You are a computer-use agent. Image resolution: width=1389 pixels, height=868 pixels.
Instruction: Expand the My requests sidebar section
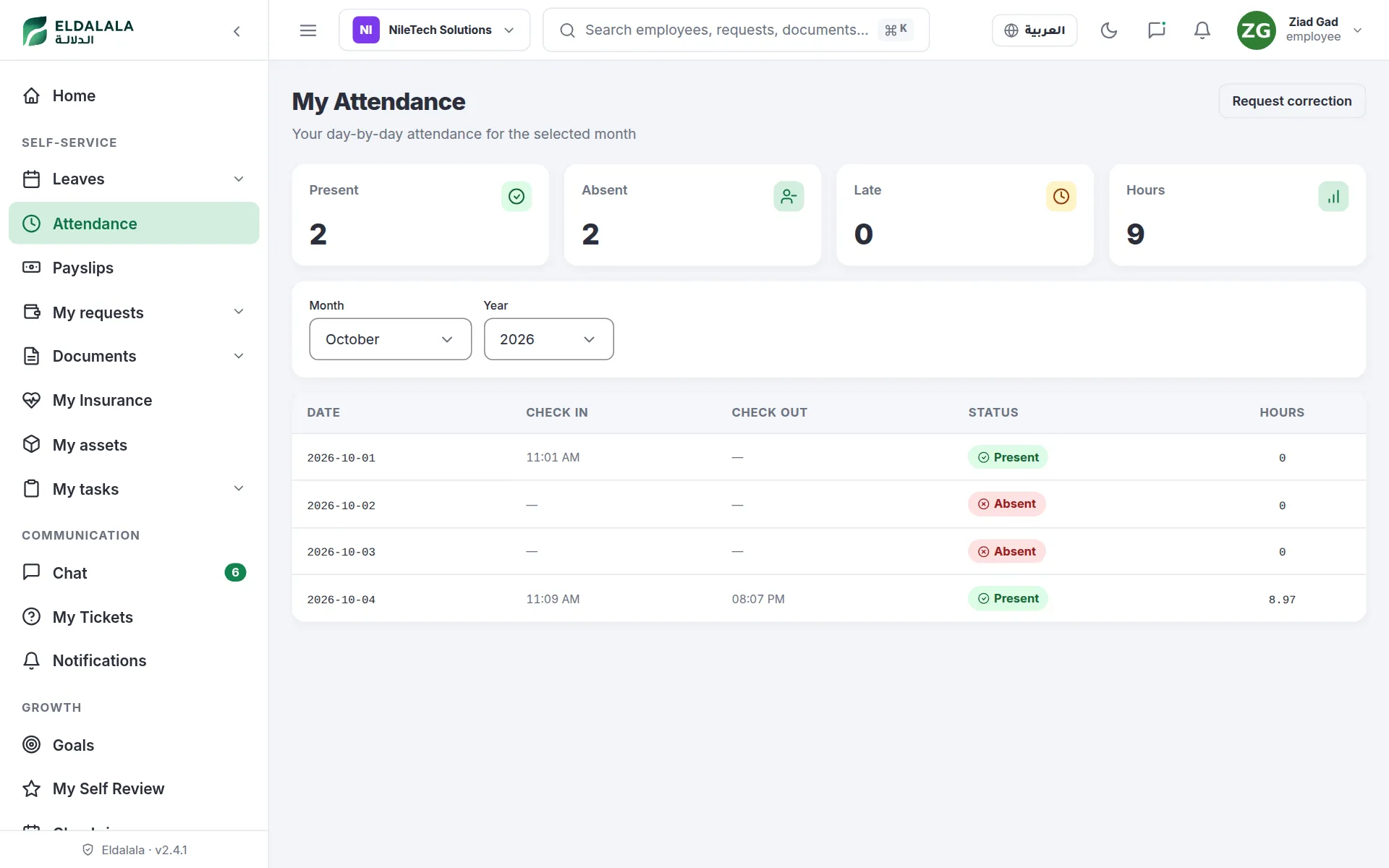134,312
